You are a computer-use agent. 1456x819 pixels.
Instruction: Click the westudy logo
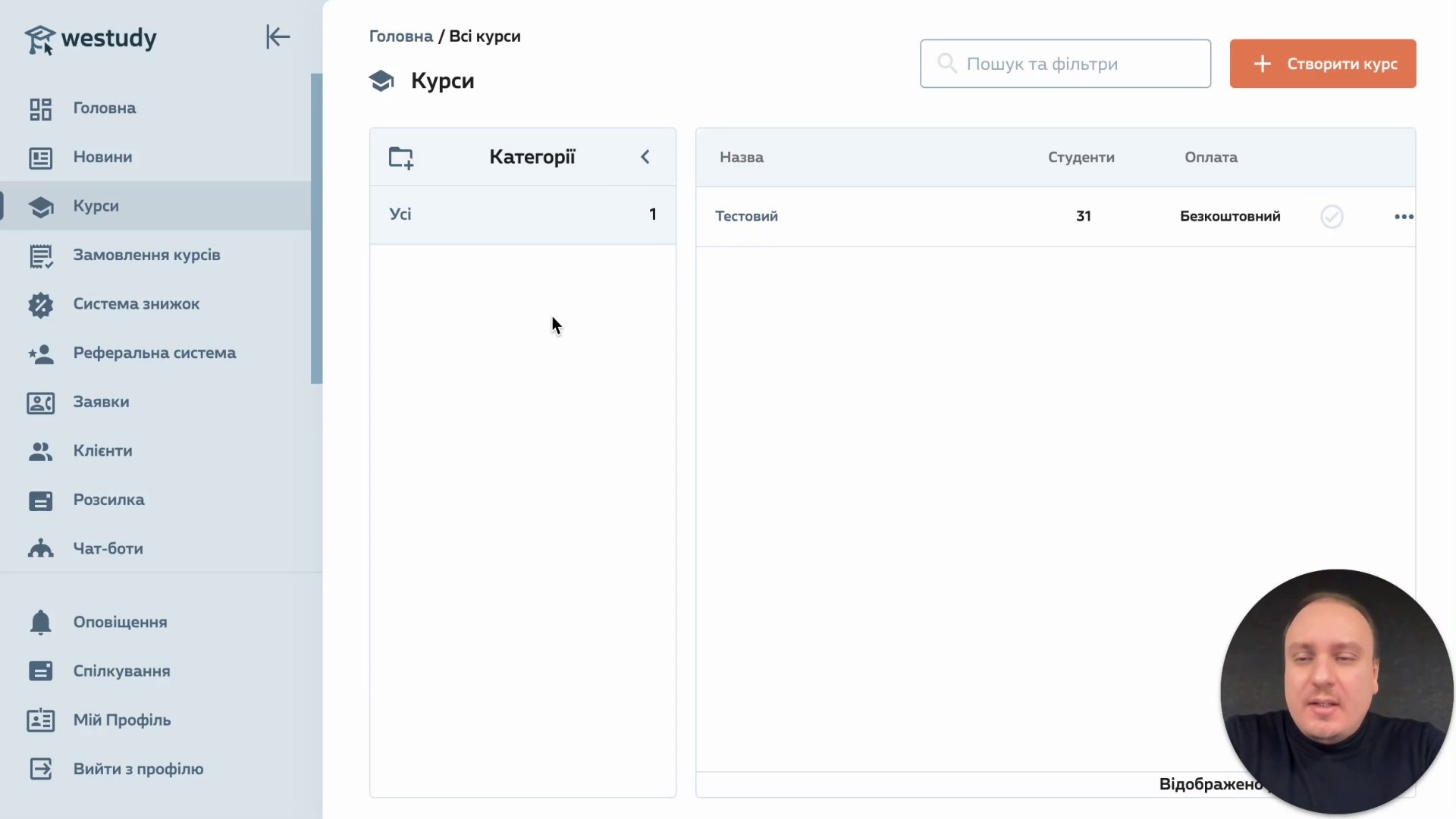point(91,38)
